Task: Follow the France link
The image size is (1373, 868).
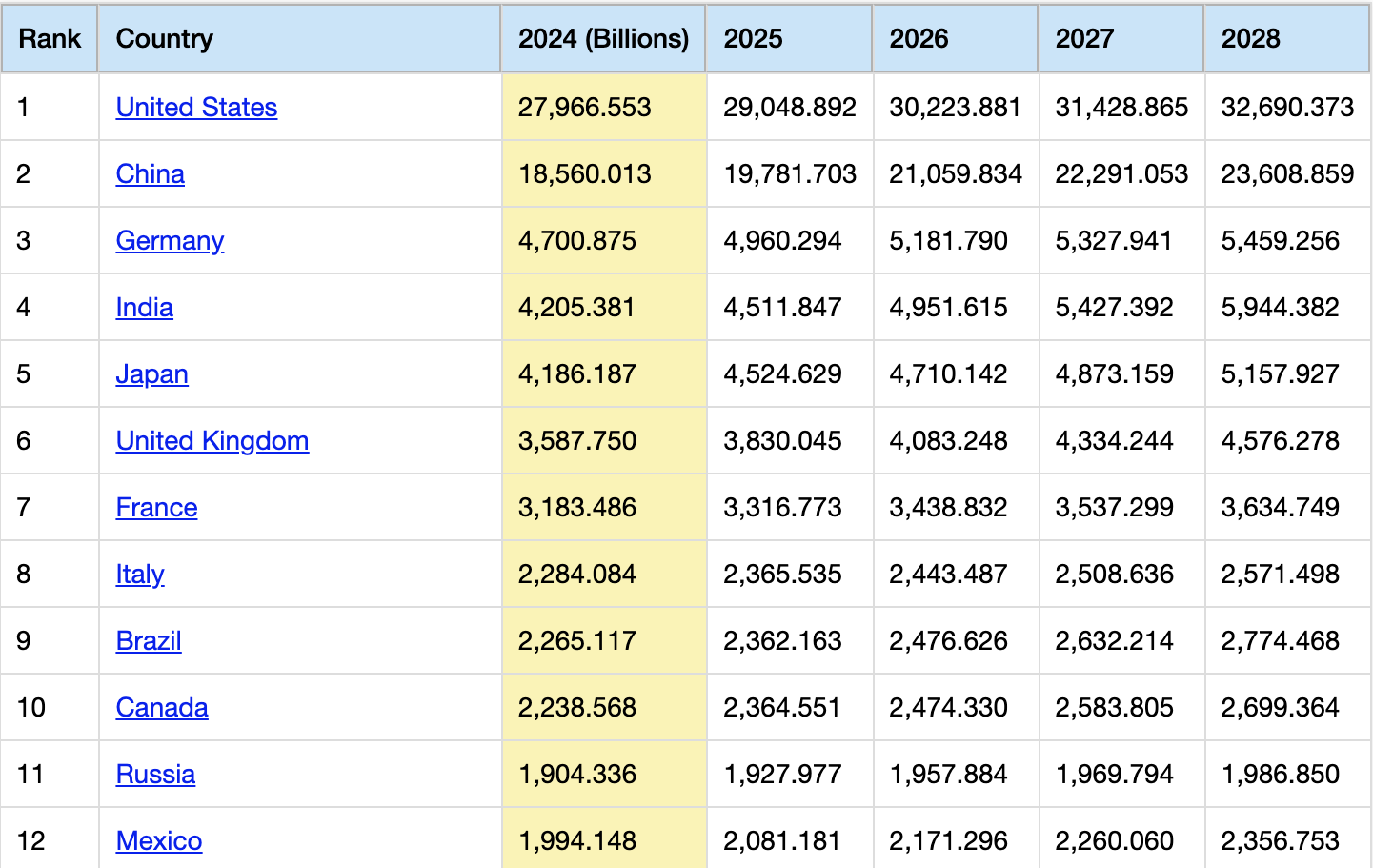Action: (156, 508)
